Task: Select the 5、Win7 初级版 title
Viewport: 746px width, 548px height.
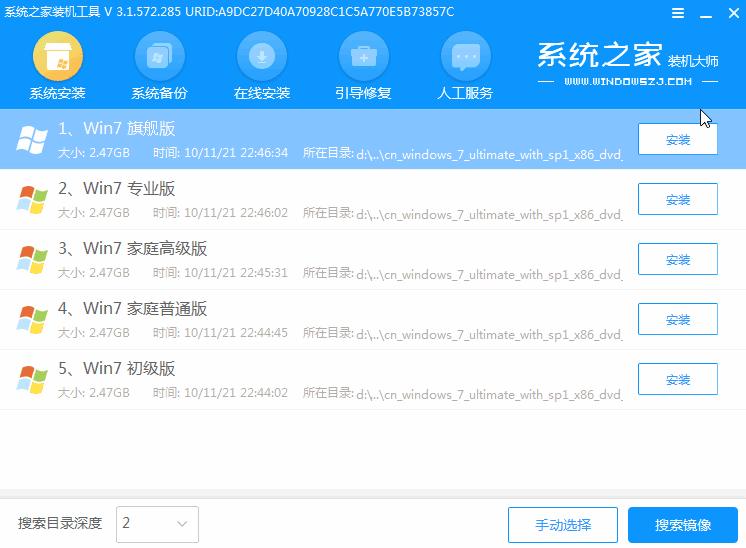Action: (x=117, y=368)
